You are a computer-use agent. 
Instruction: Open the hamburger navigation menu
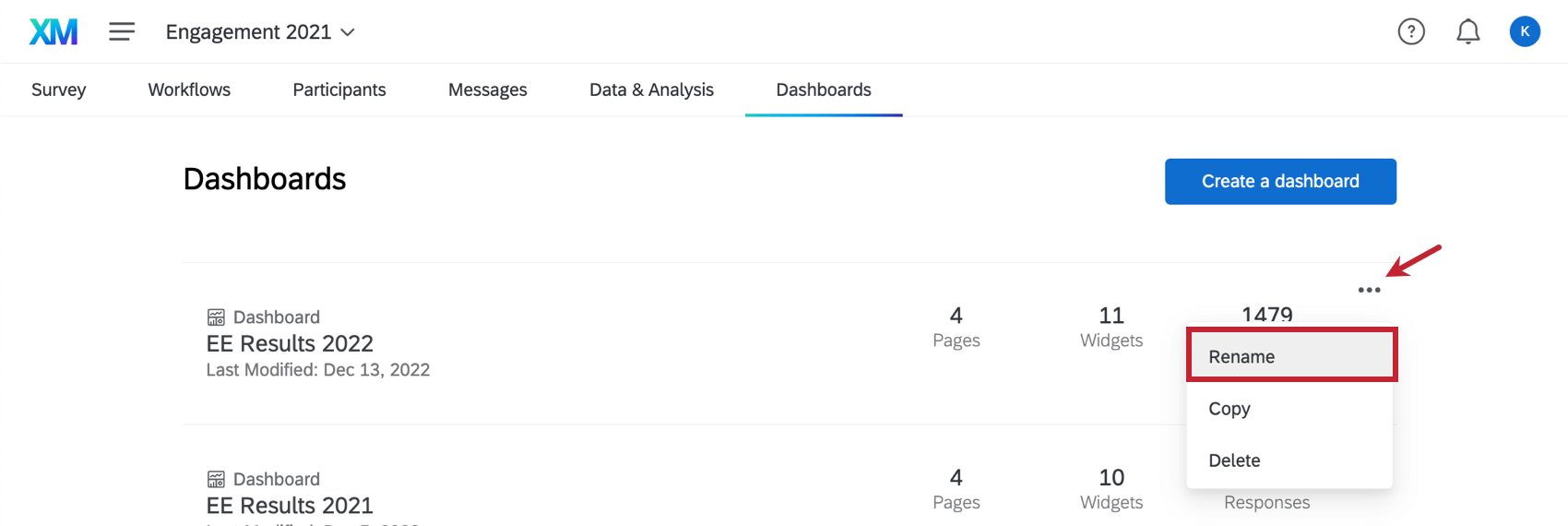122,32
